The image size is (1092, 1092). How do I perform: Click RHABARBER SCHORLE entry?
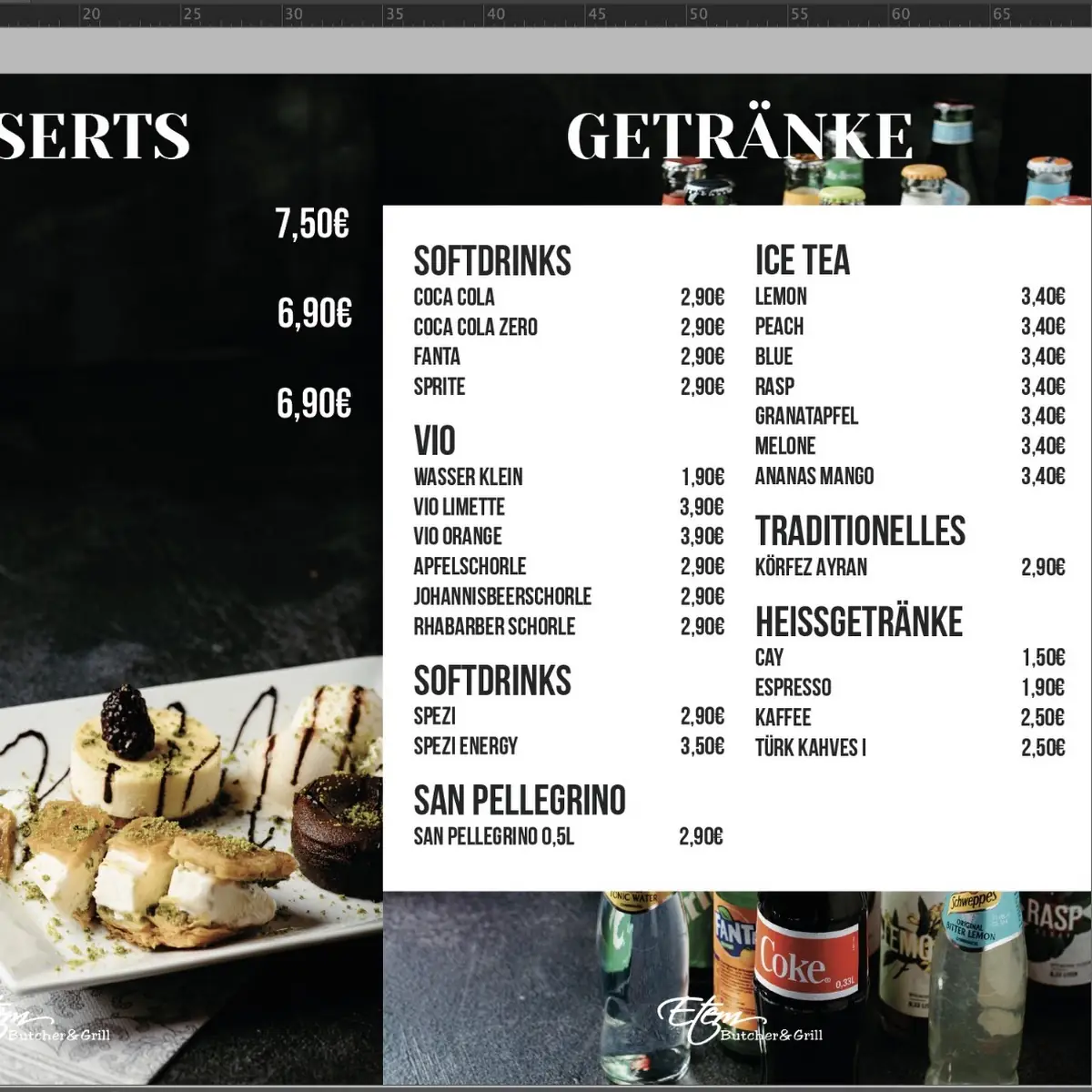point(494,626)
